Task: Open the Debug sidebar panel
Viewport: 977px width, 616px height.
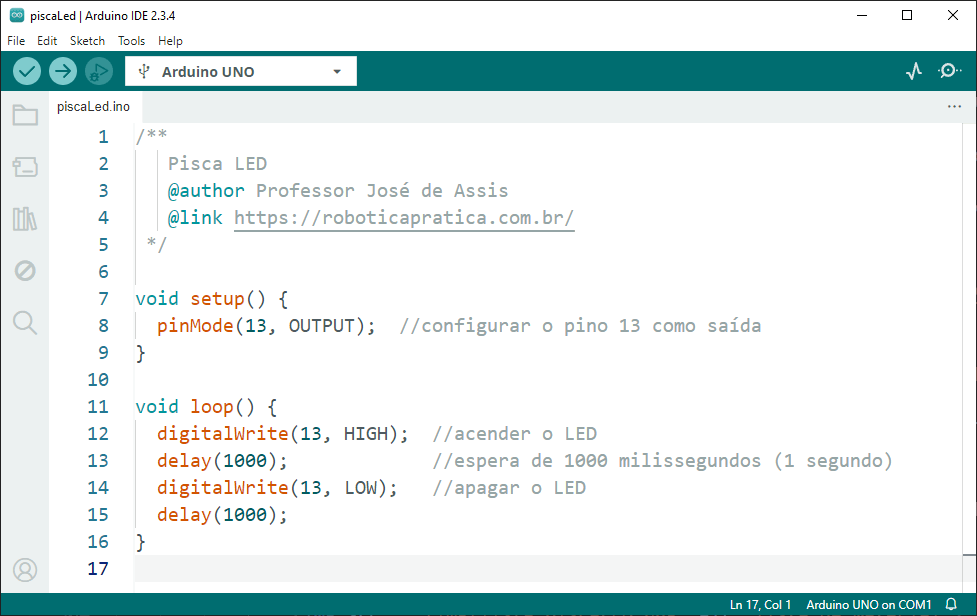Action: (25, 270)
